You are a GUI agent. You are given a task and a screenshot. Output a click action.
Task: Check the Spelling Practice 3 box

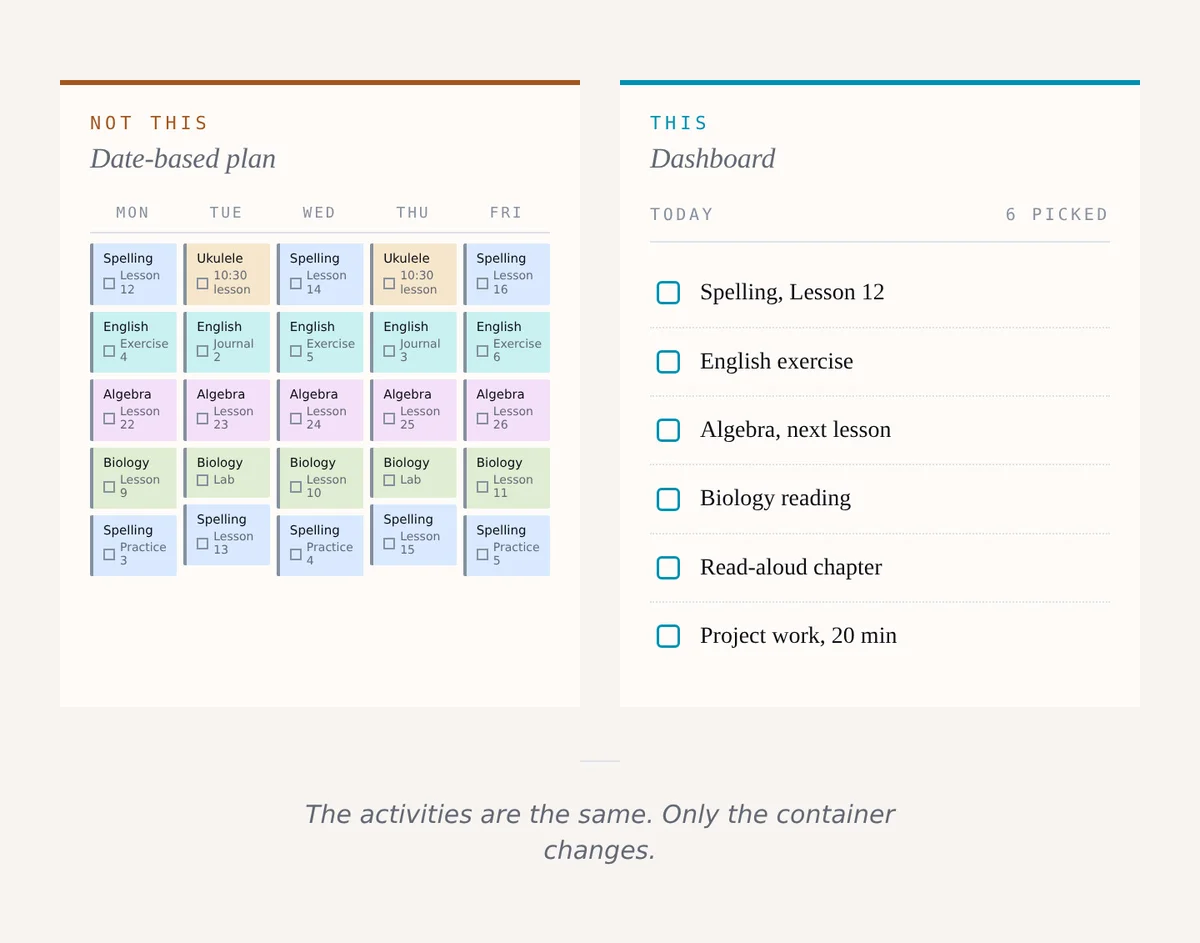tap(109, 555)
